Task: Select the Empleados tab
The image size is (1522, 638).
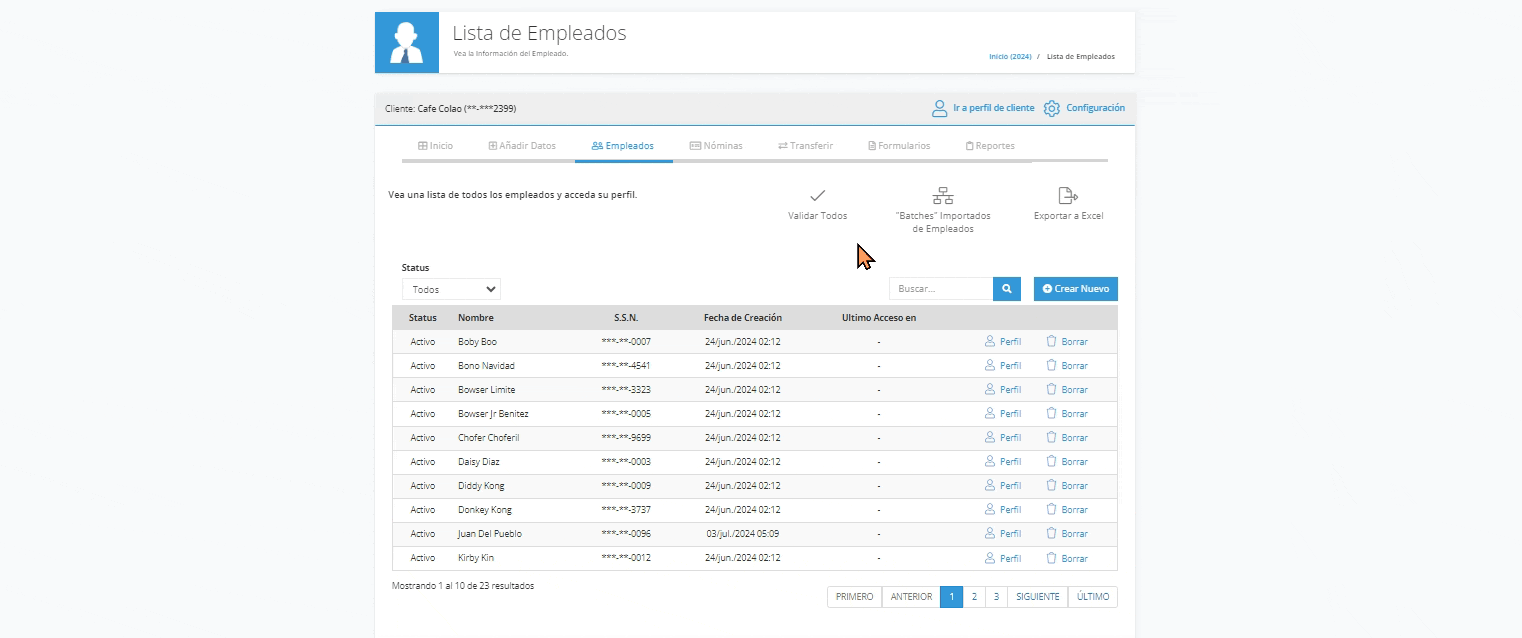Action: 623,146
